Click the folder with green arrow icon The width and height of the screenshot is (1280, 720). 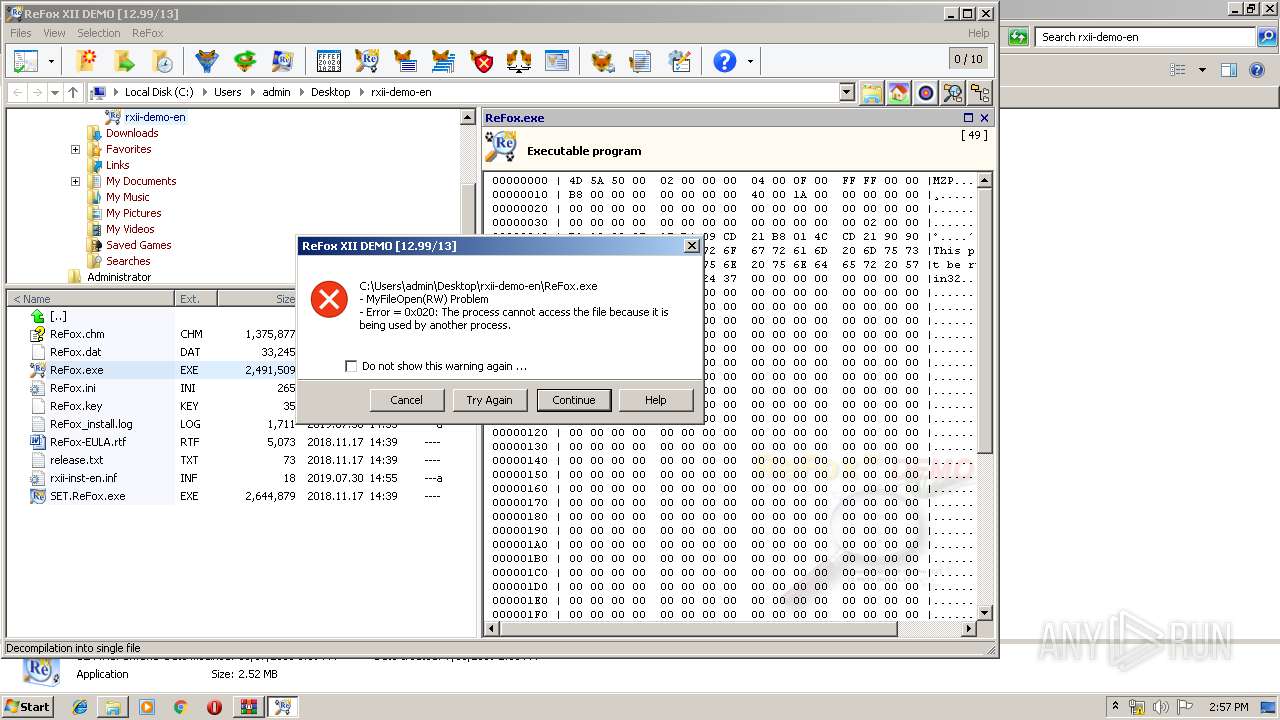click(x=124, y=61)
